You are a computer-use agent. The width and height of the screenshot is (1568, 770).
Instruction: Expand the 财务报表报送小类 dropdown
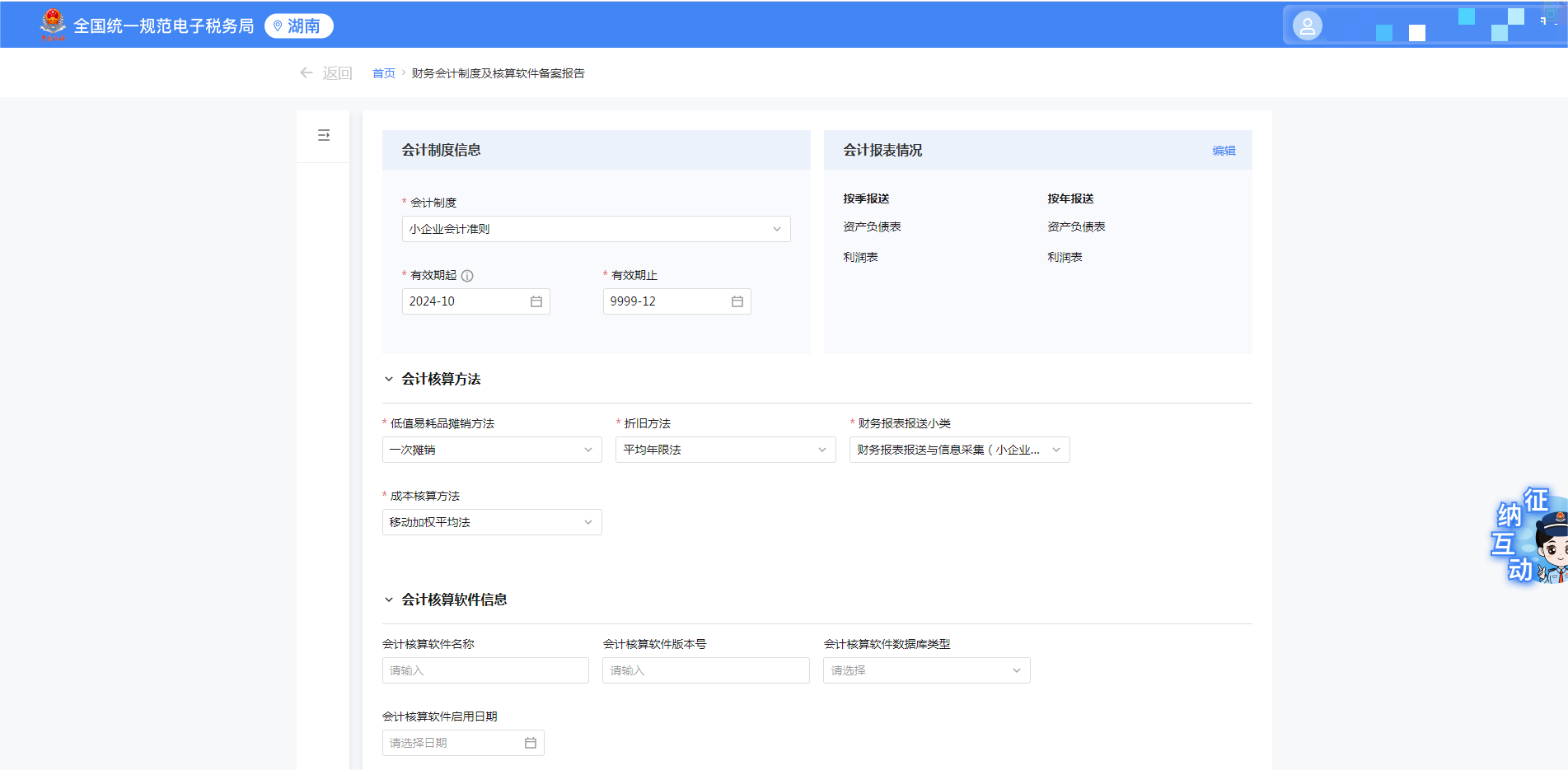tap(959, 450)
